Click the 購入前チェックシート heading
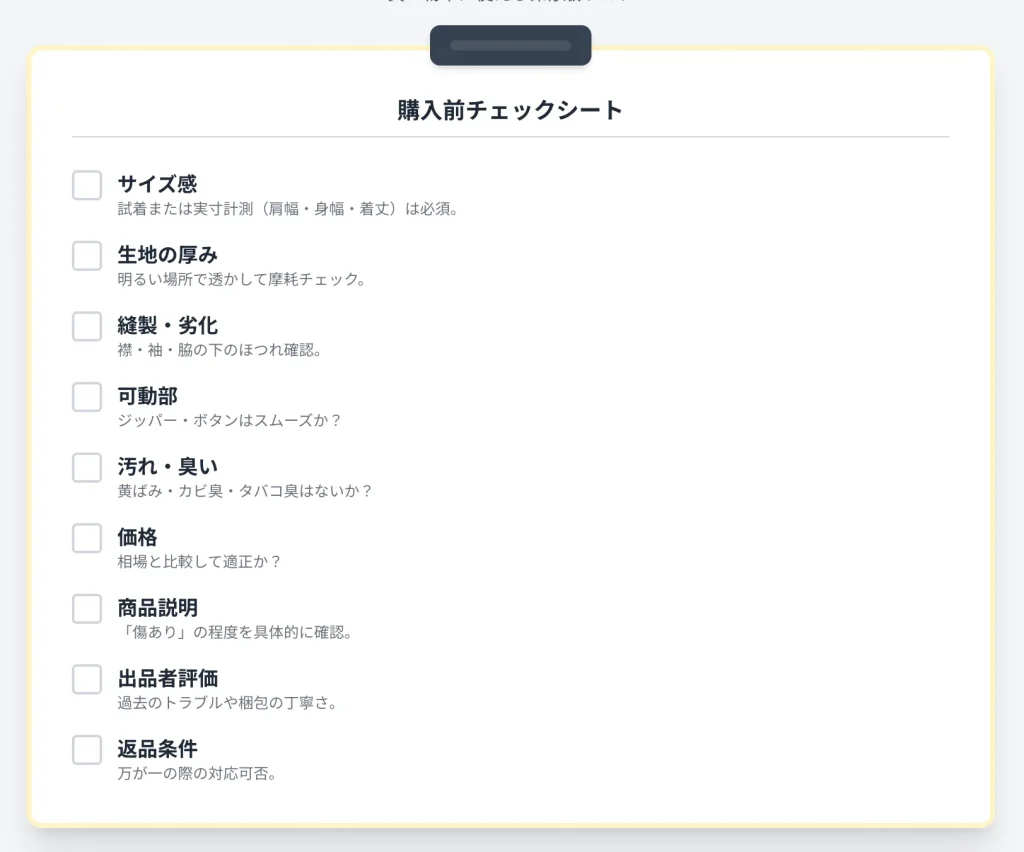This screenshot has height=852, width=1024. click(510, 110)
